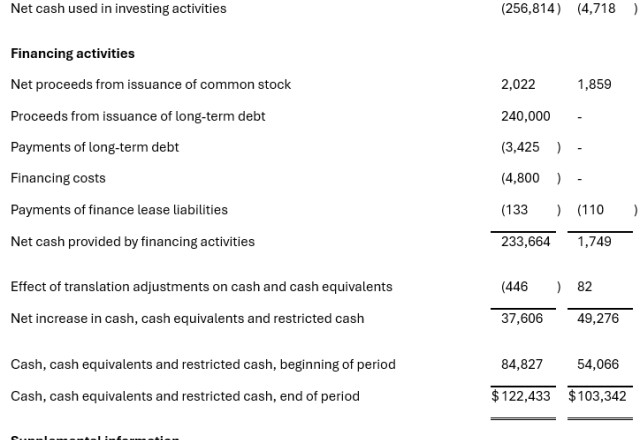This screenshot has width=640, height=440.
Task: Click the $103,342 end of period figure
Action: 597,396
